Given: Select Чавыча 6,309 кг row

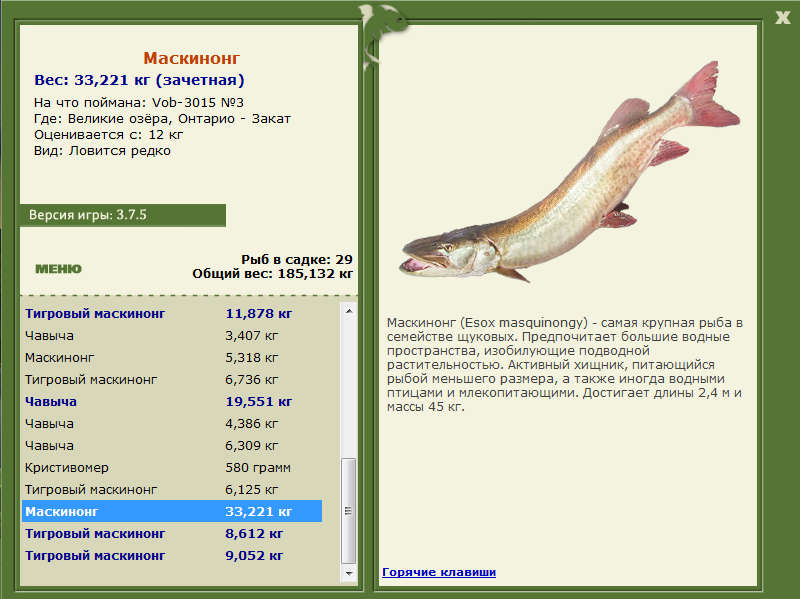Looking at the screenshot, I should tap(172, 445).
